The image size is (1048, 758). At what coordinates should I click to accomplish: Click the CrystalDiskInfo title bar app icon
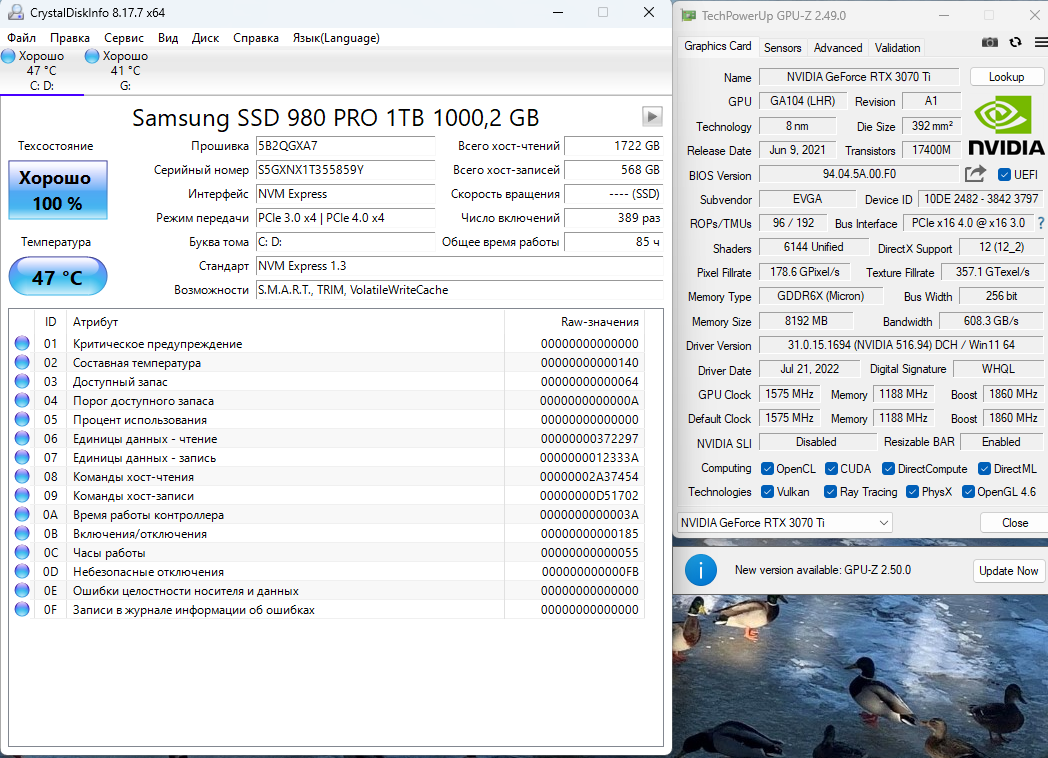coord(15,12)
